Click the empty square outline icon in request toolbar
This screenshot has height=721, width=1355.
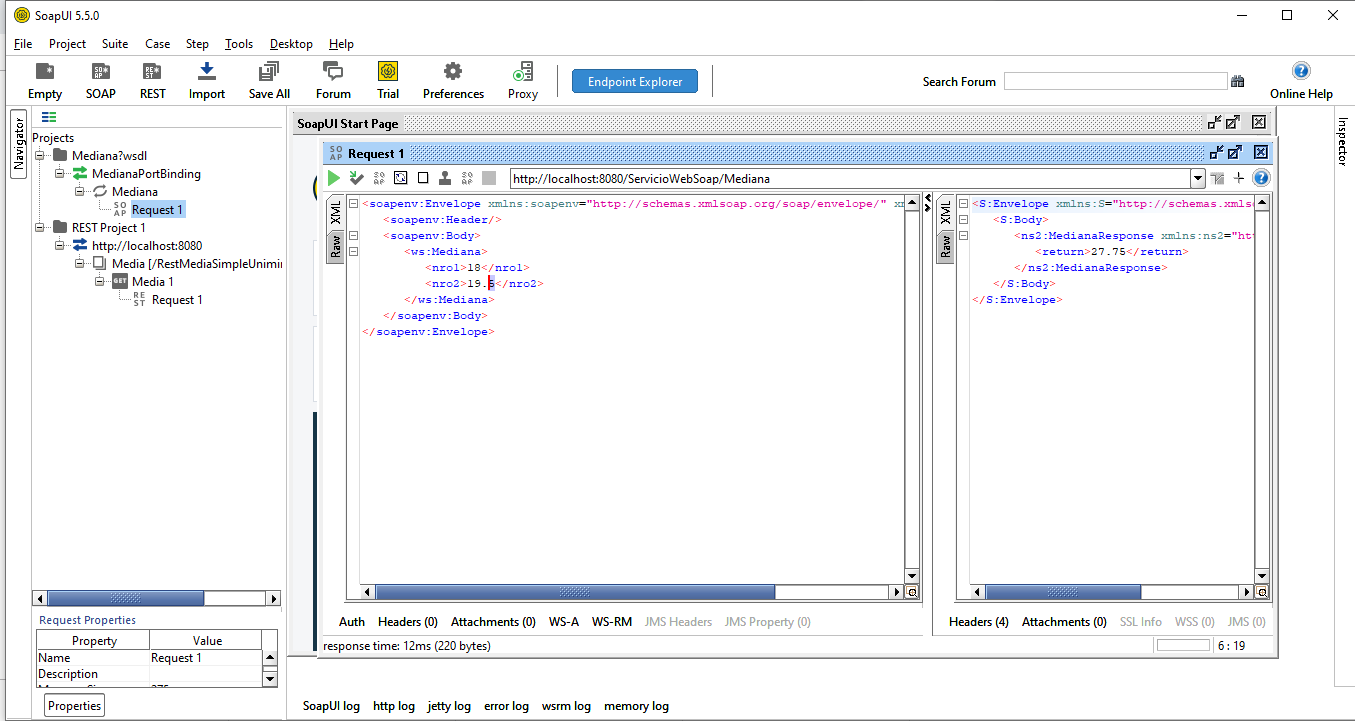[423, 178]
